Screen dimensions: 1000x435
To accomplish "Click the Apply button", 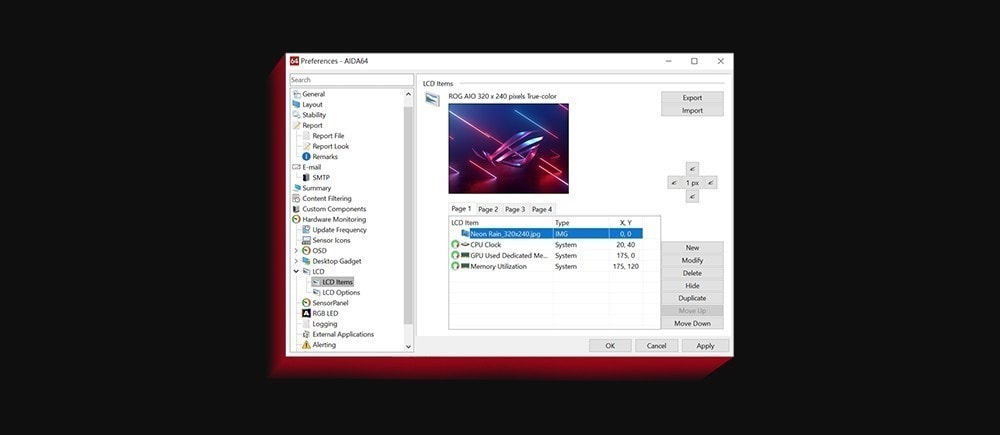I will click(705, 346).
